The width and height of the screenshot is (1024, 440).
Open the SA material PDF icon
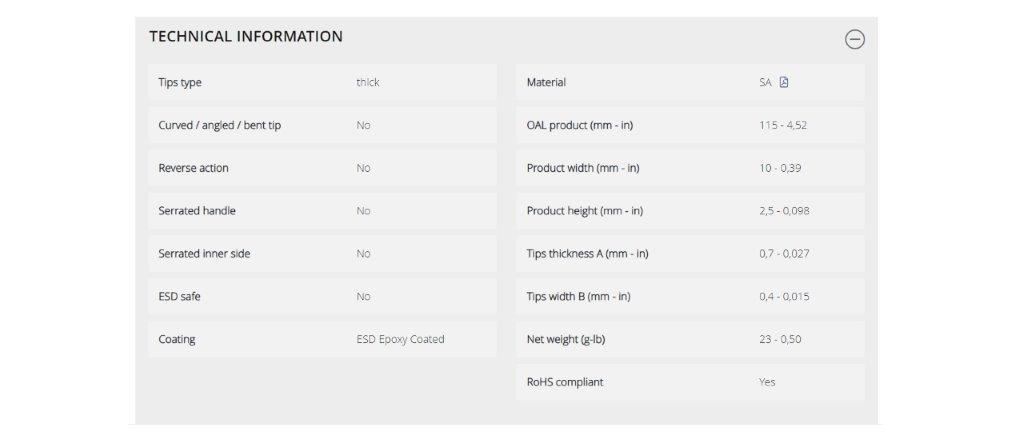(x=784, y=82)
